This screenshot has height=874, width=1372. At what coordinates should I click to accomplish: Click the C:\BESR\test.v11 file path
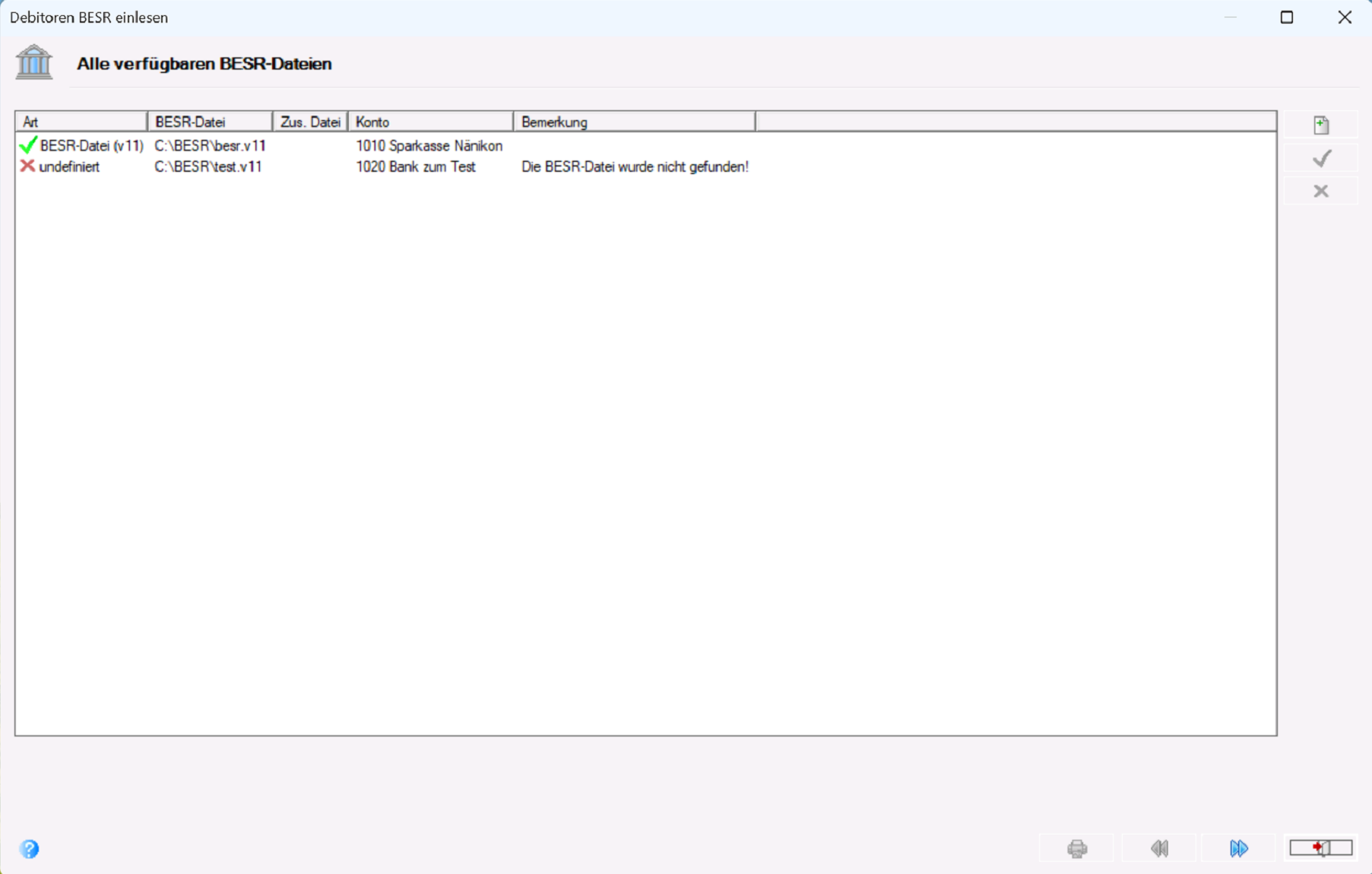(208, 166)
